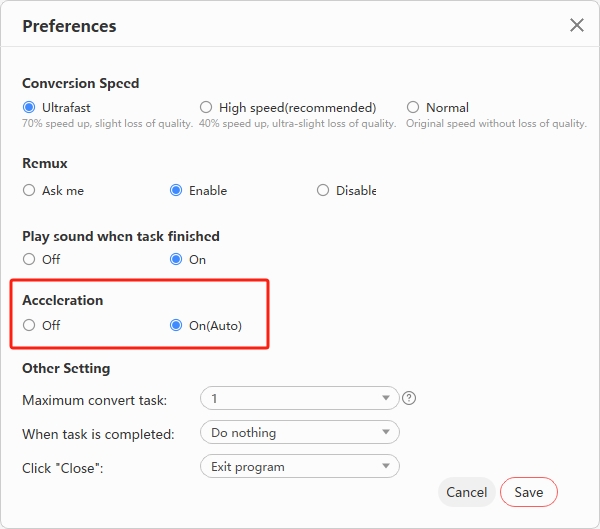The width and height of the screenshot is (600, 529).
Task: Set Acceleration to On(Auto)
Action: [x=176, y=325]
